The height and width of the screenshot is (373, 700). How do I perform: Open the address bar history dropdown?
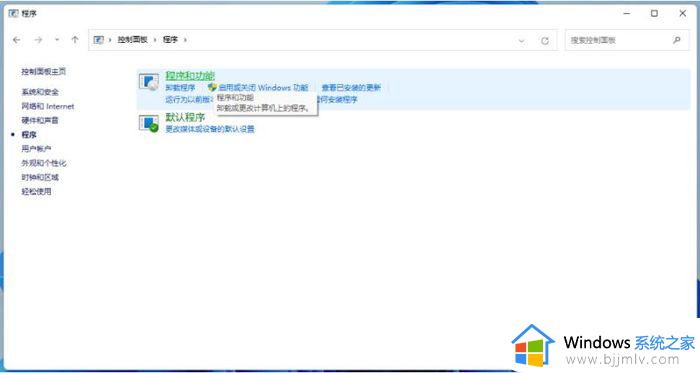point(521,41)
